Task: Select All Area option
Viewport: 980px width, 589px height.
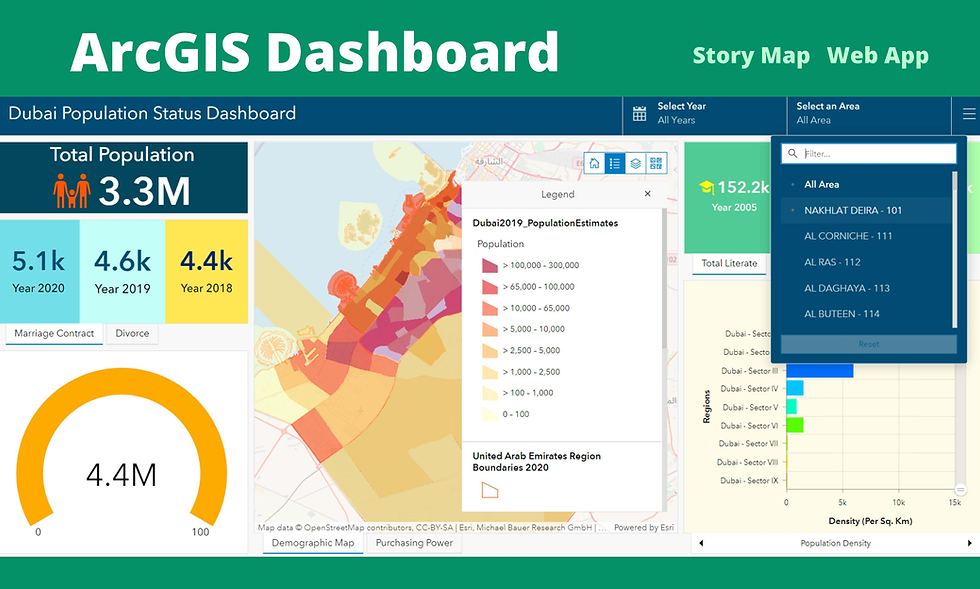Action: [x=866, y=184]
